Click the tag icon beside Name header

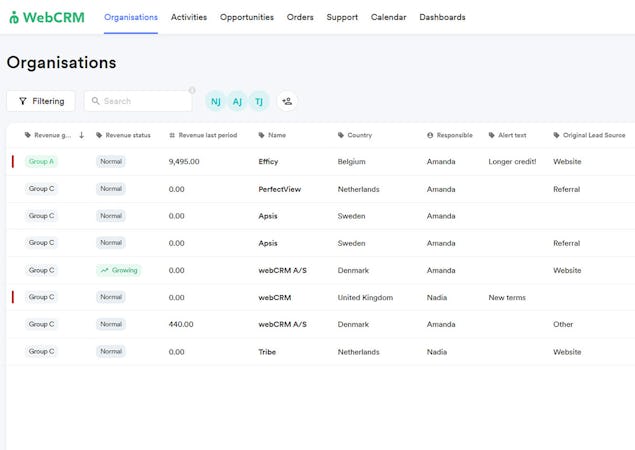(x=262, y=135)
